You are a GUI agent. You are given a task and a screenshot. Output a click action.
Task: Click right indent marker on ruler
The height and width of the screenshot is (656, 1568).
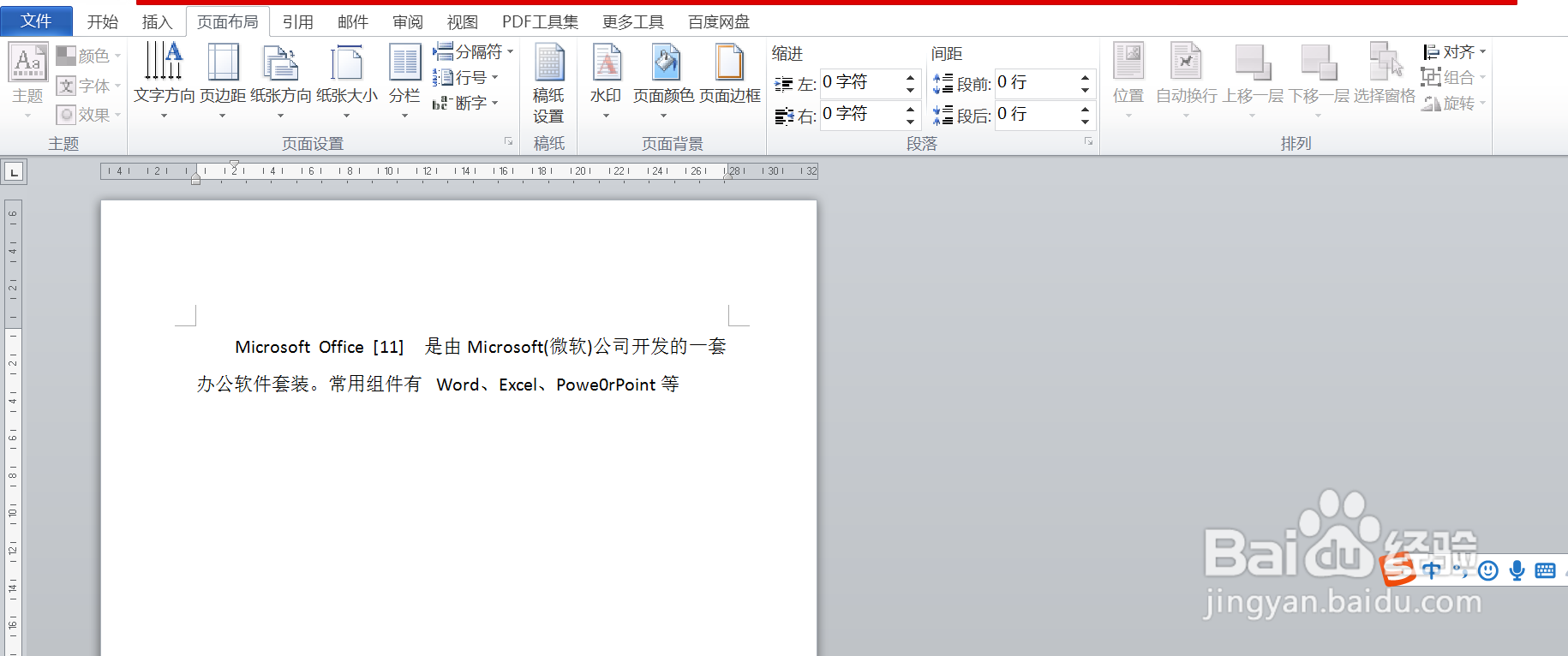[727, 176]
